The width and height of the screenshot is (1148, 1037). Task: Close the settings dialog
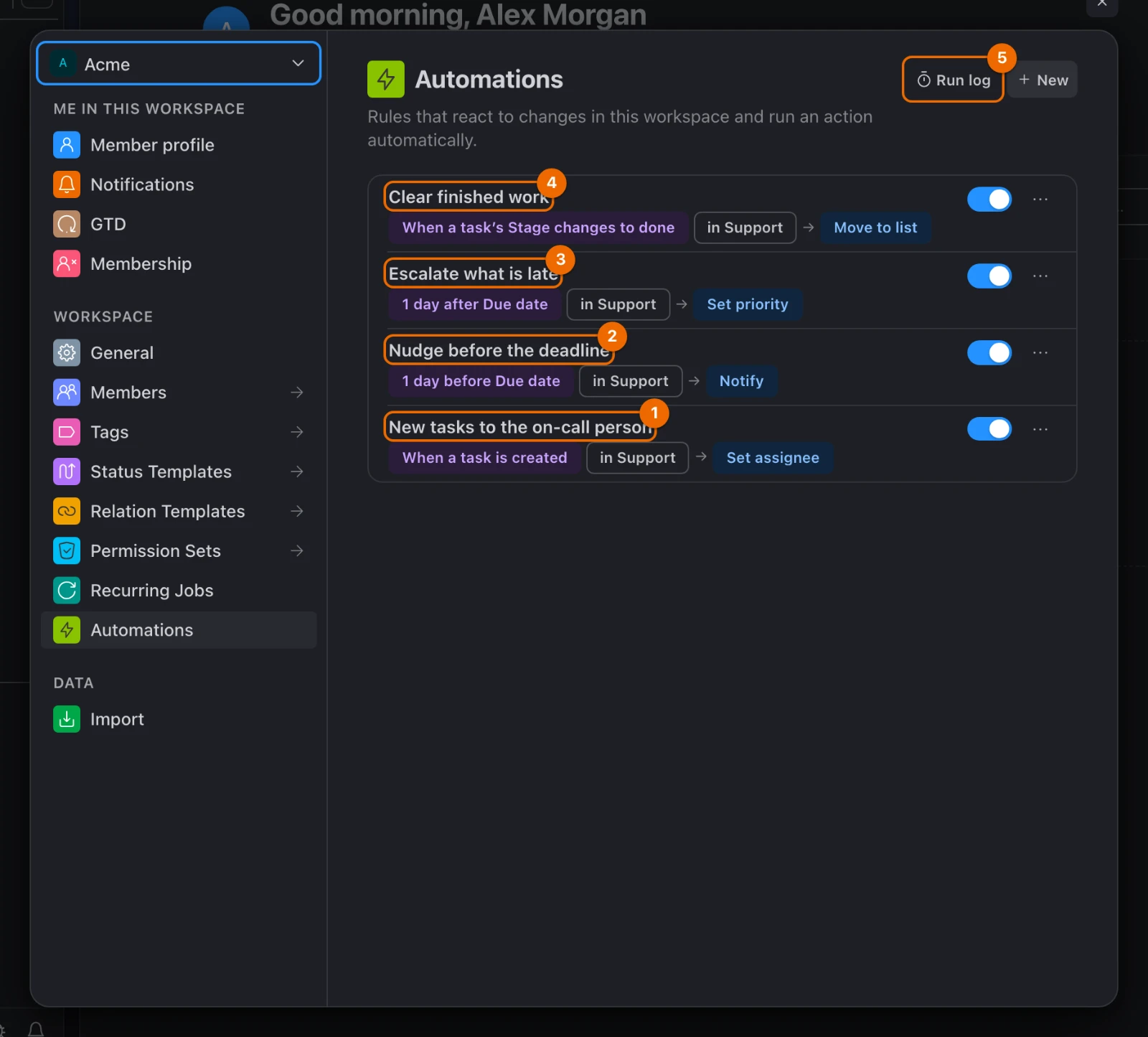(x=1102, y=4)
